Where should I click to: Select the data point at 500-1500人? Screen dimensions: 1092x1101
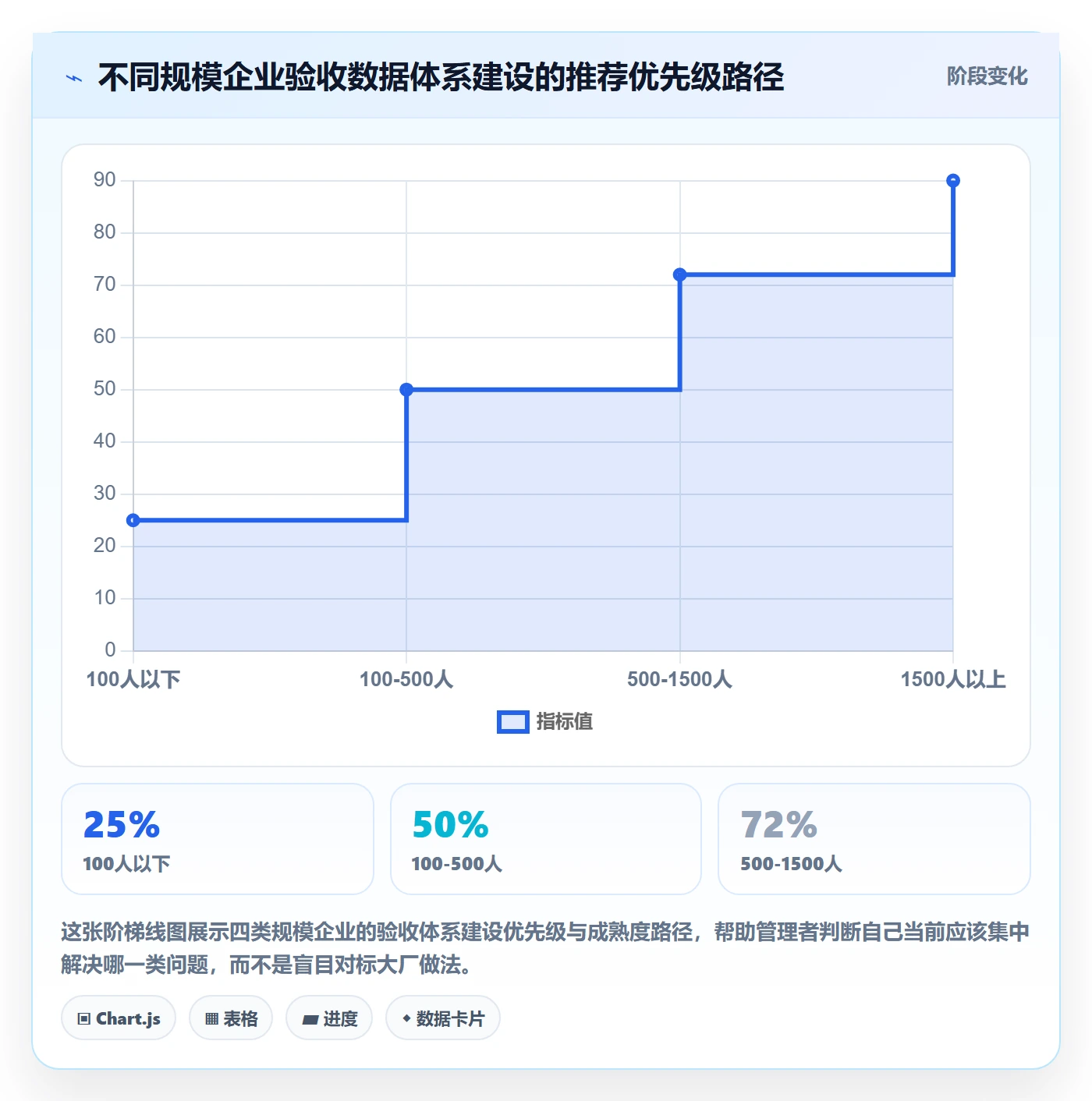coord(679,274)
